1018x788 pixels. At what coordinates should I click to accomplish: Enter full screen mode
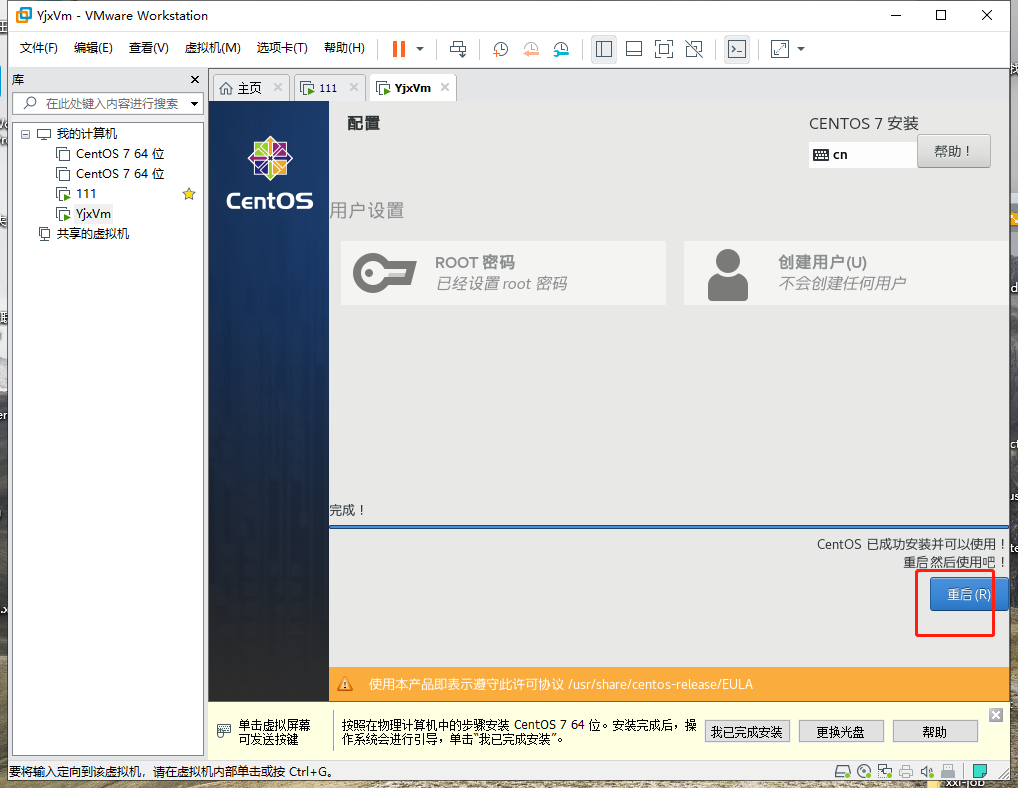(x=663, y=48)
